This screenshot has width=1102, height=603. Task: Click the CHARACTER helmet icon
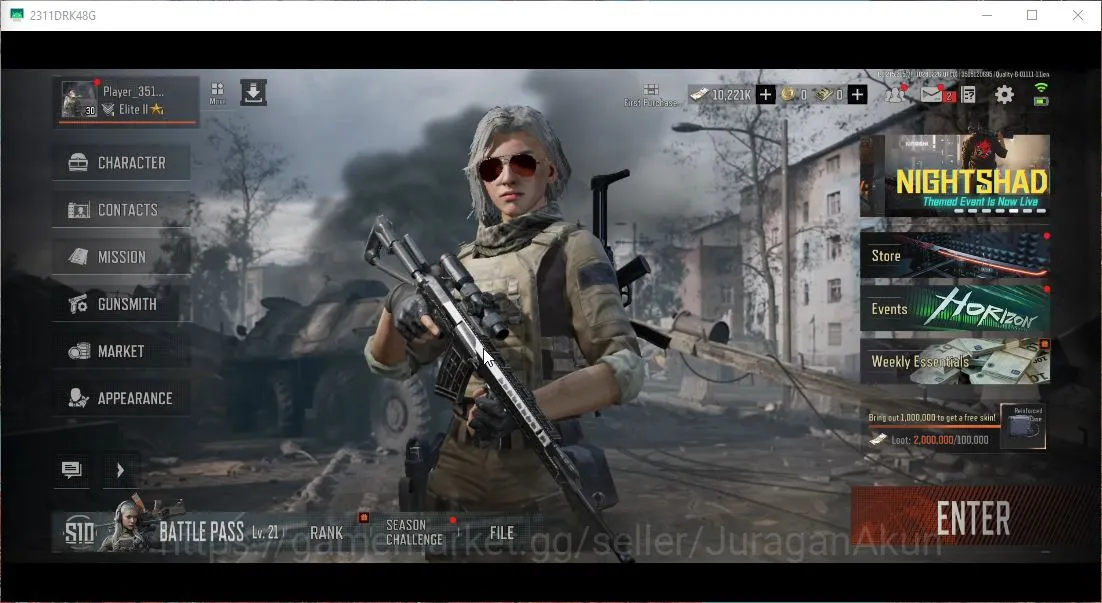coord(78,162)
